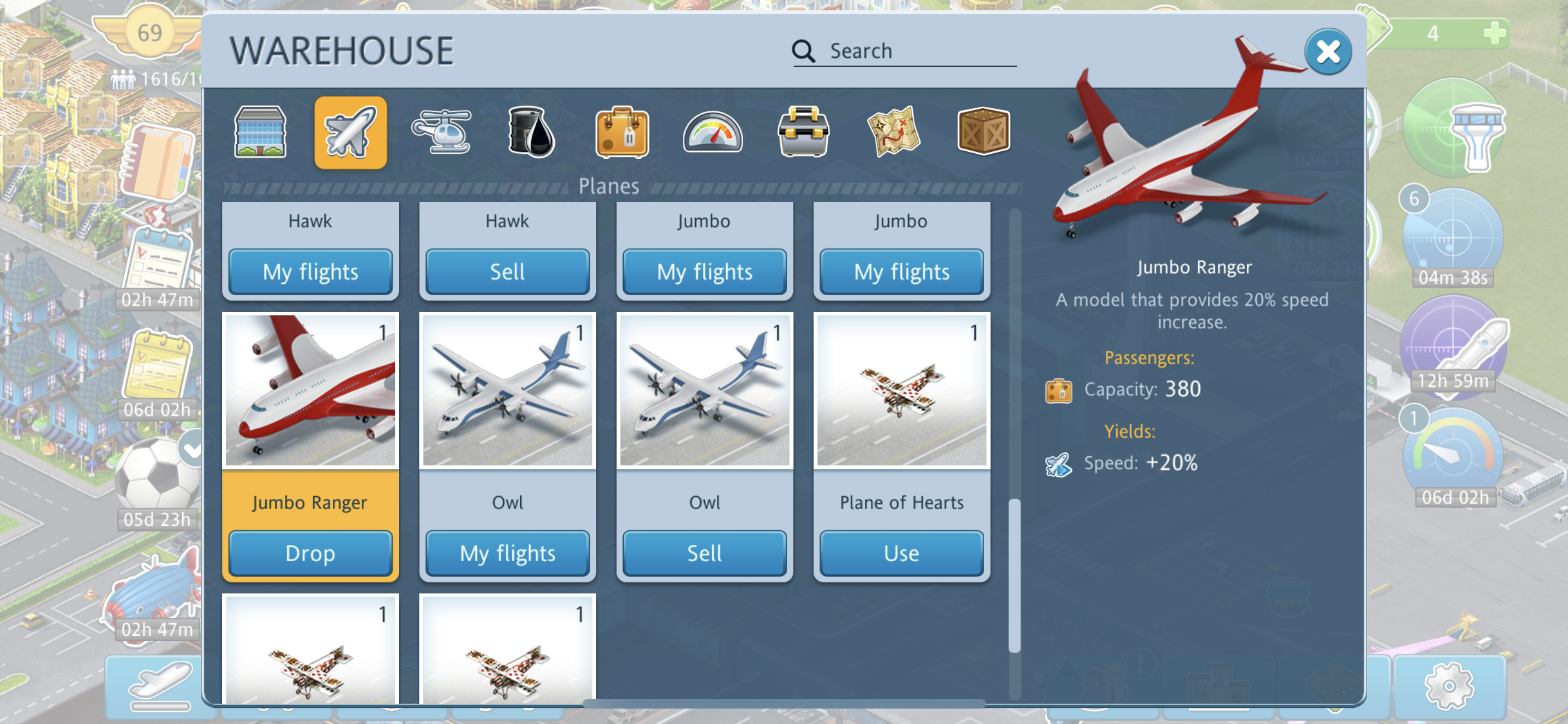Click the warehouse list scrollbar

1014,575
